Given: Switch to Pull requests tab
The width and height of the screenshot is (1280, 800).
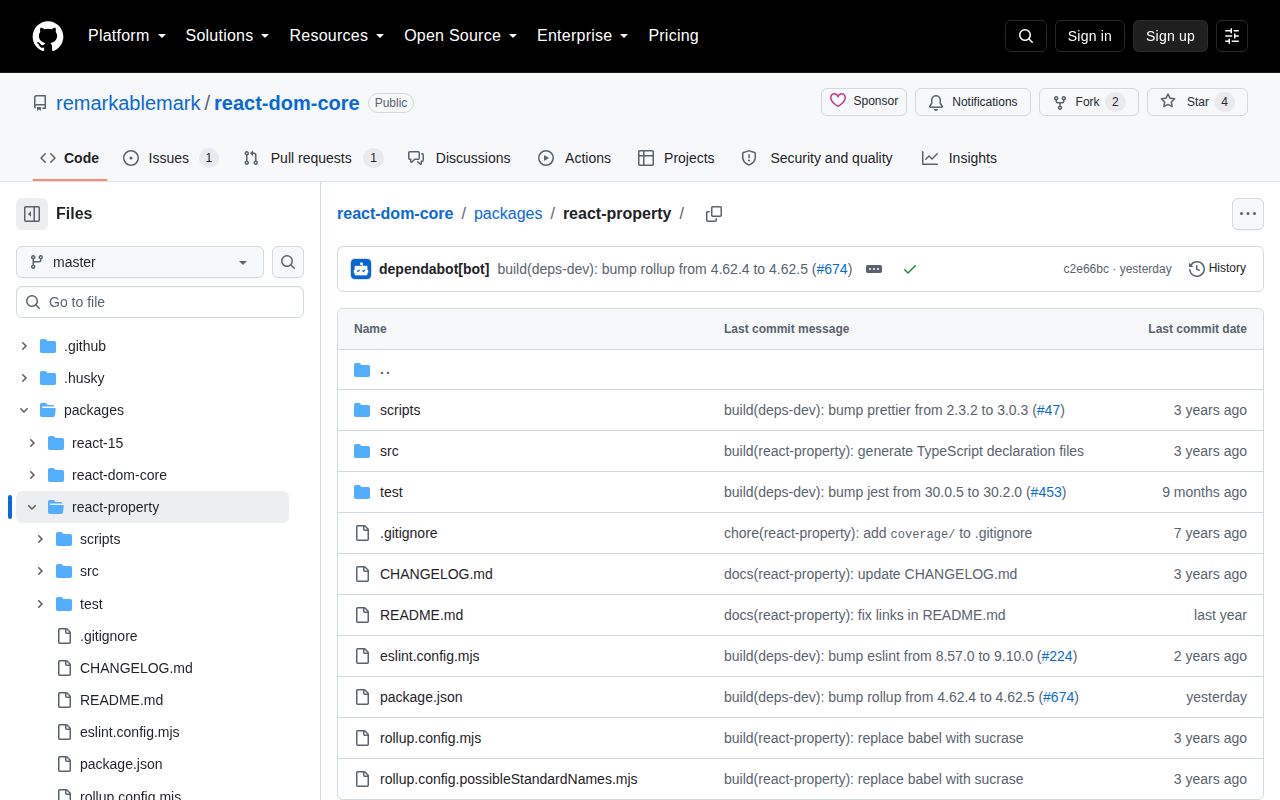Looking at the screenshot, I should pyautogui.click(x=313, y=158).
